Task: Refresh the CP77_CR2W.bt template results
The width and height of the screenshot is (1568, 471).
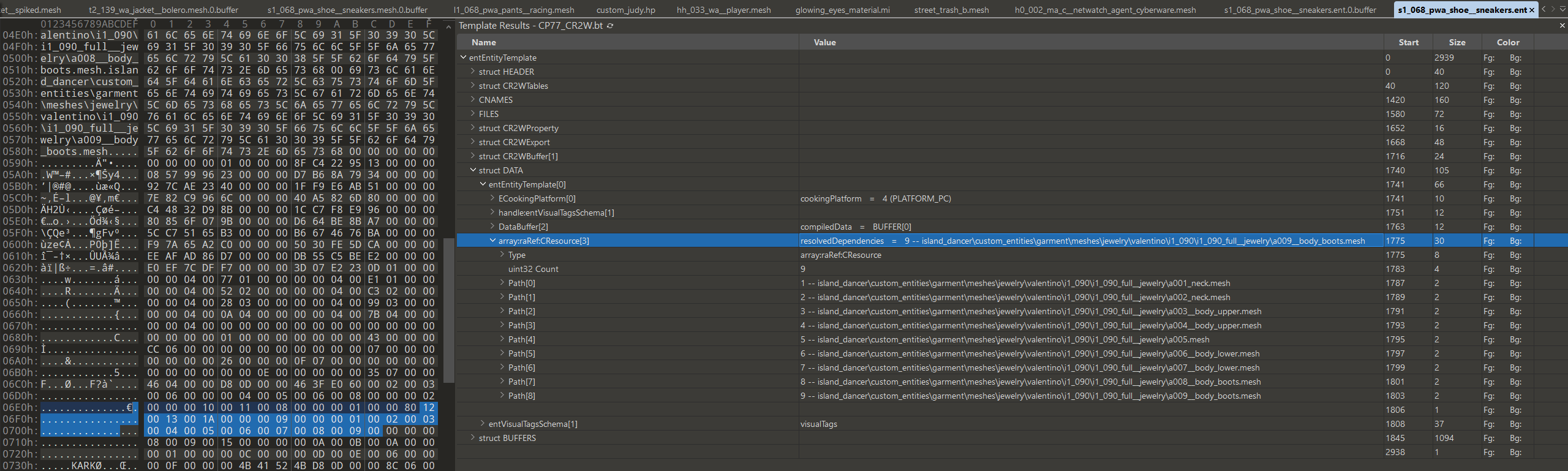Action: (x=610, y=26)
